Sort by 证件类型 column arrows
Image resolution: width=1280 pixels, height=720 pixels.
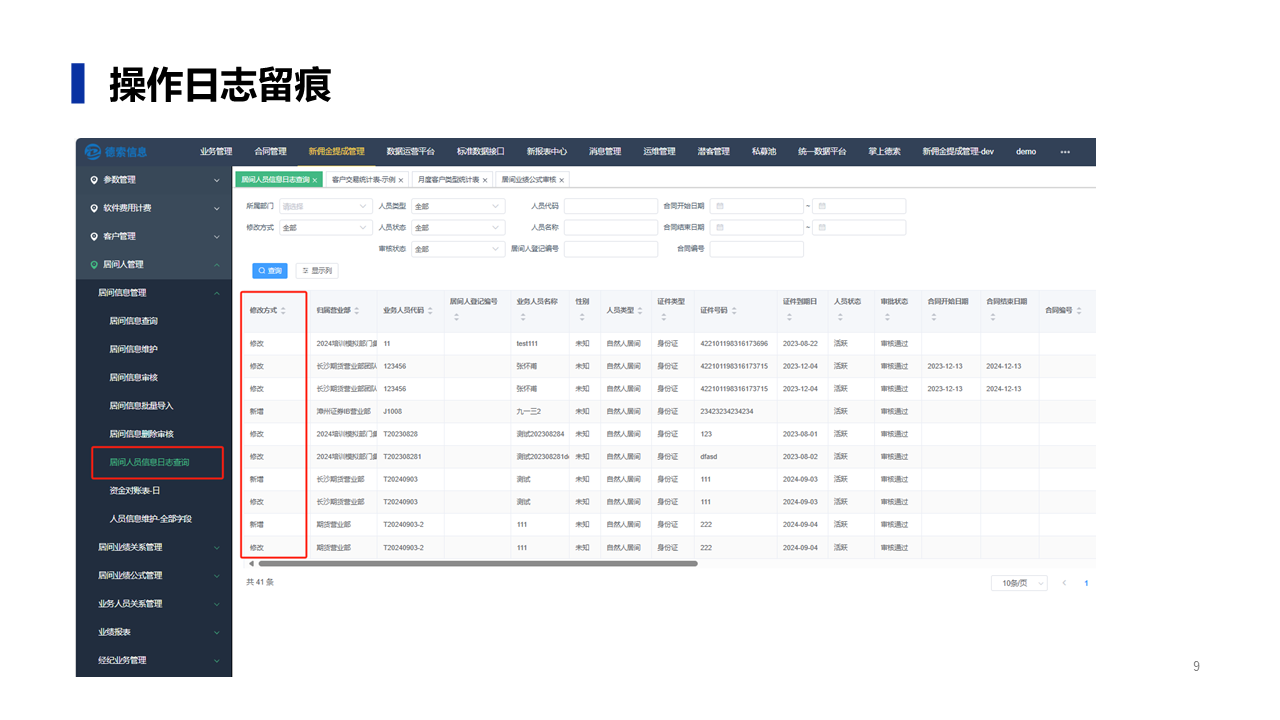click(x=664, y=318)
